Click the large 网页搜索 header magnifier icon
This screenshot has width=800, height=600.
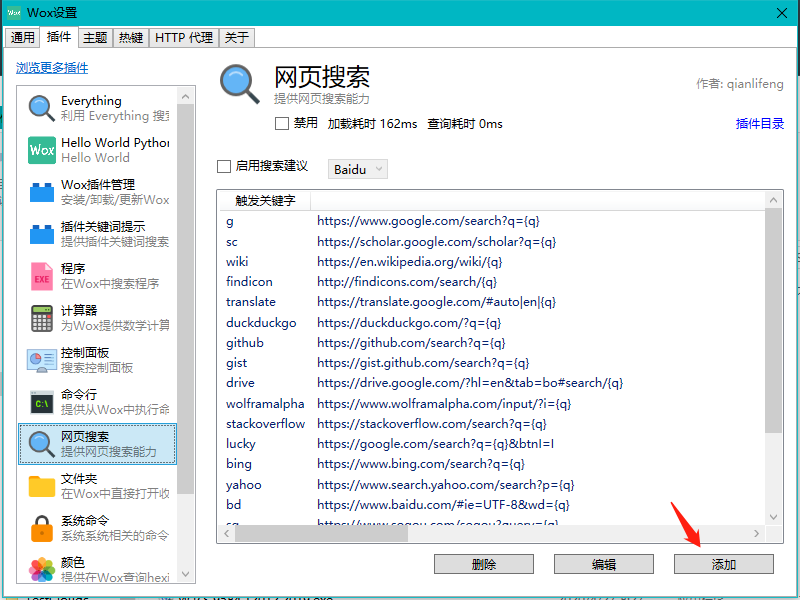(x=240, y=85)
